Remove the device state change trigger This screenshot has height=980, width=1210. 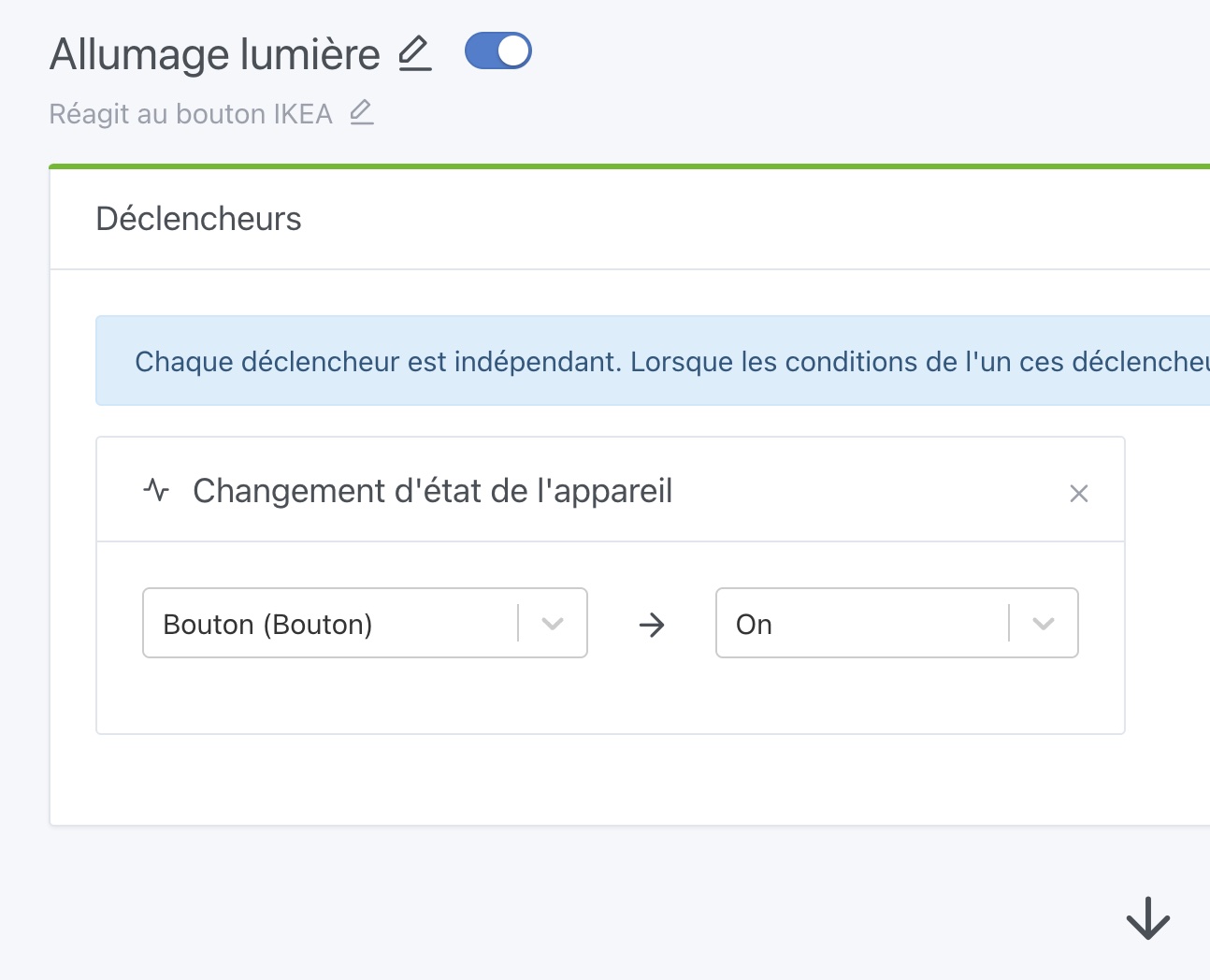point(1078,493)
